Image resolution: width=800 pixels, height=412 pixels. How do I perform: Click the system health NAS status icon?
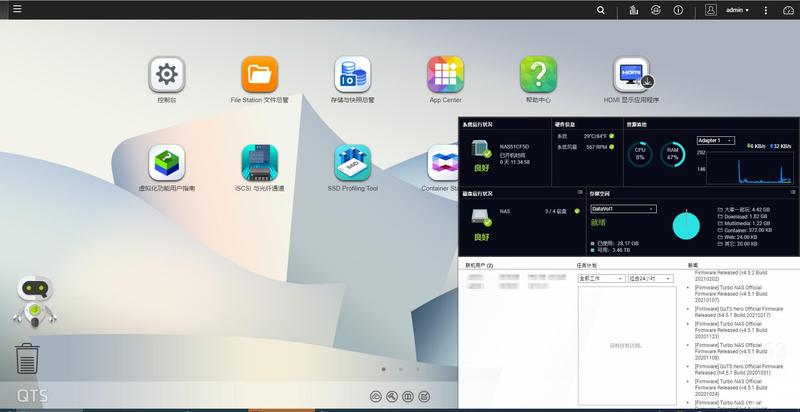click(481, 150)
